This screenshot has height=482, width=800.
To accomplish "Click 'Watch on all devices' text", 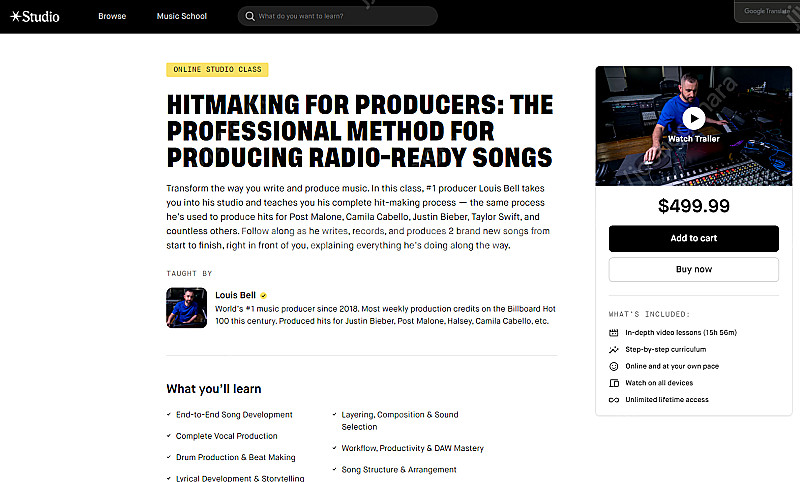I will 659,383.
